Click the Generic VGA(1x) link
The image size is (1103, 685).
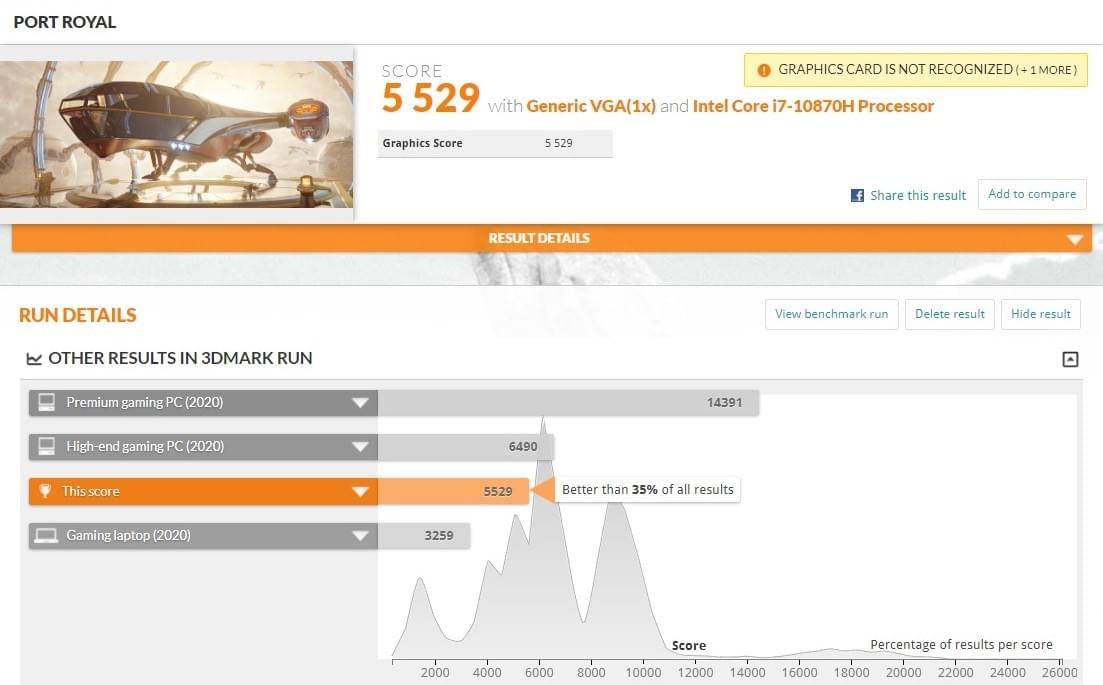(591, 106)
